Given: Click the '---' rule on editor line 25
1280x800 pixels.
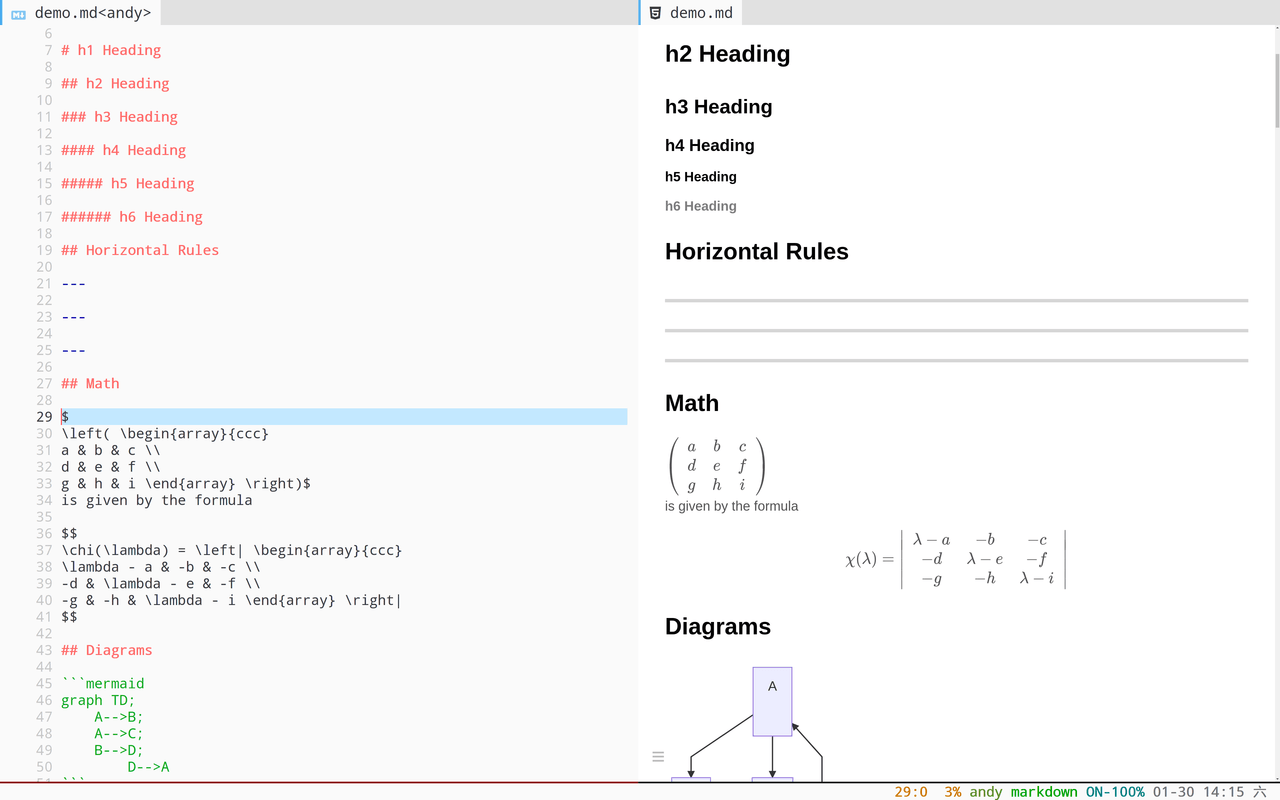Looking at the screenshot, I should (73, 350).
